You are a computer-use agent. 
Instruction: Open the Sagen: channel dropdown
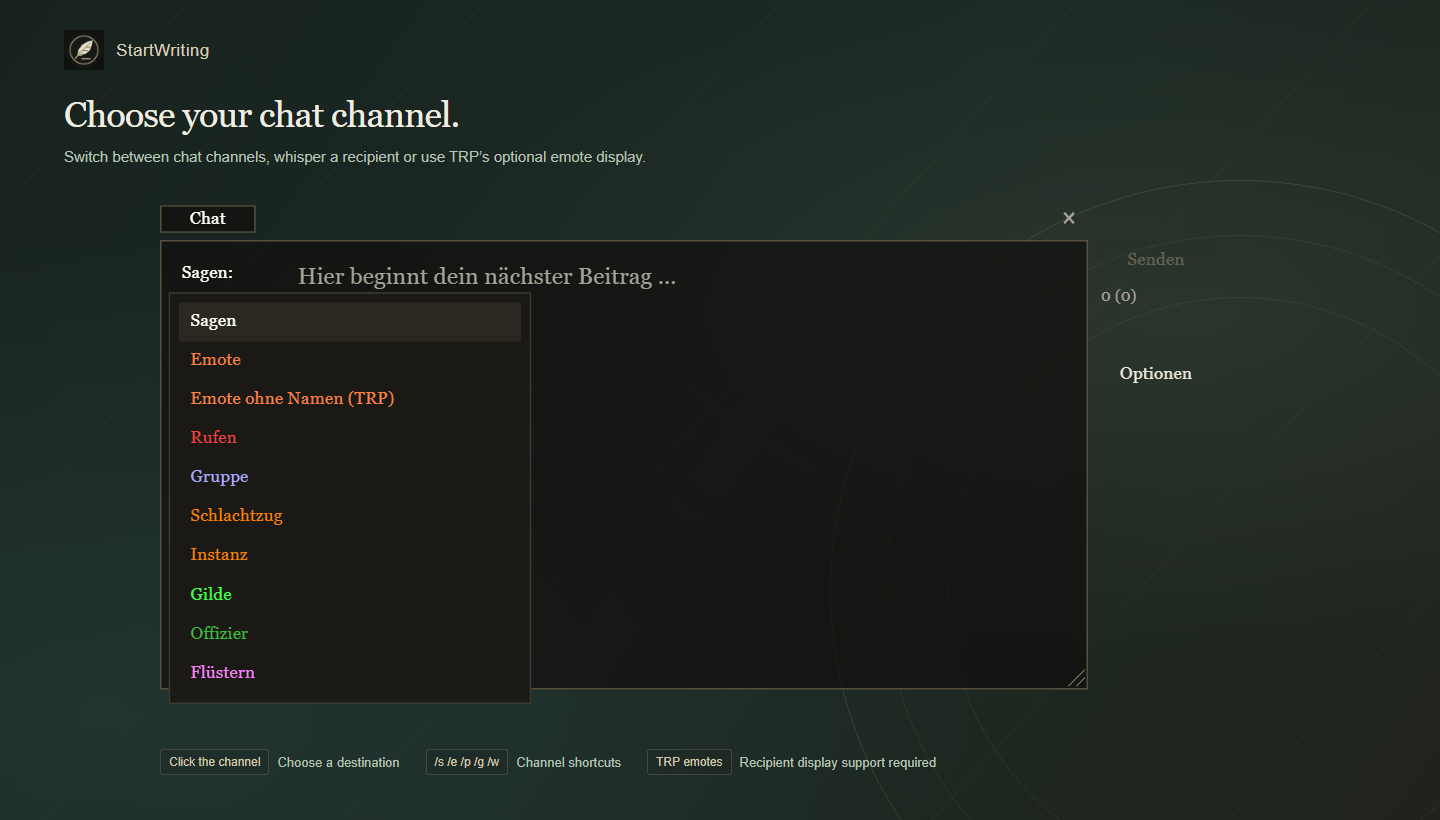click(207, 272)
